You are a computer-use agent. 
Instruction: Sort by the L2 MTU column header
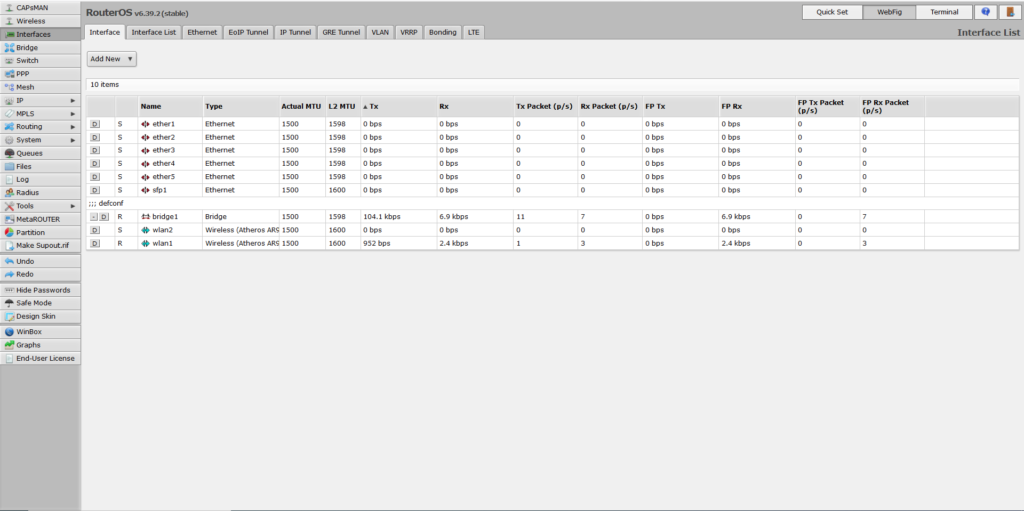click(342, 106)
